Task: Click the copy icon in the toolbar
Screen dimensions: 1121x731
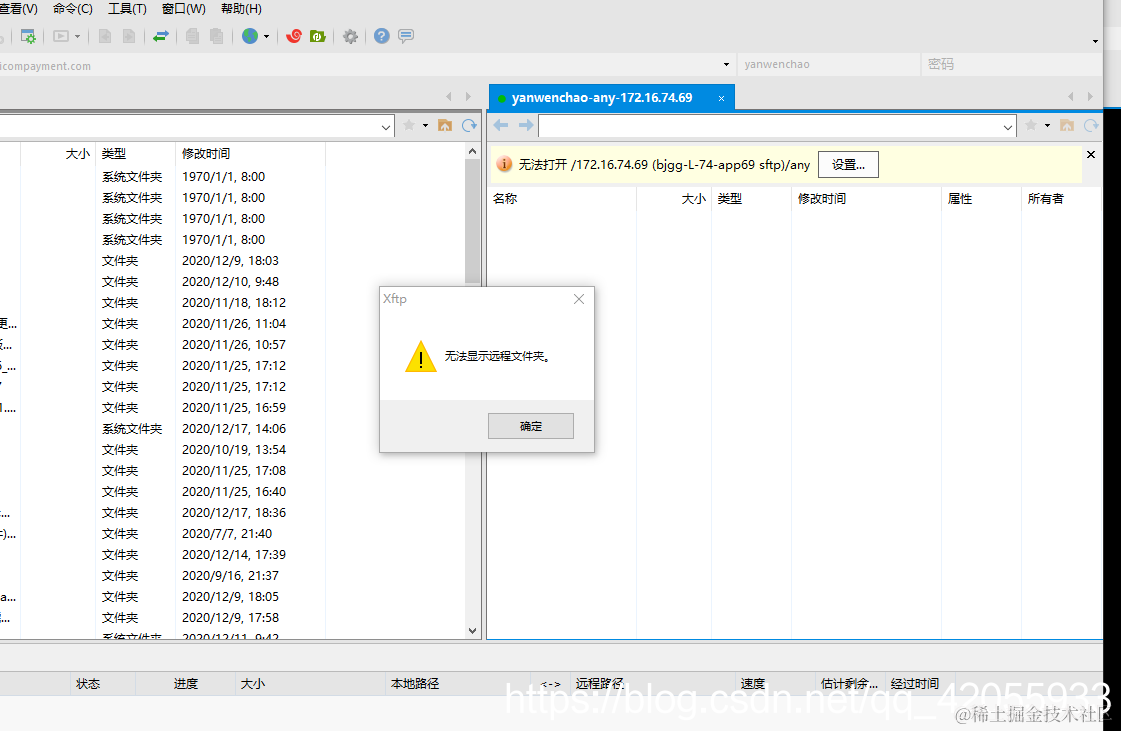Action: 192,36
